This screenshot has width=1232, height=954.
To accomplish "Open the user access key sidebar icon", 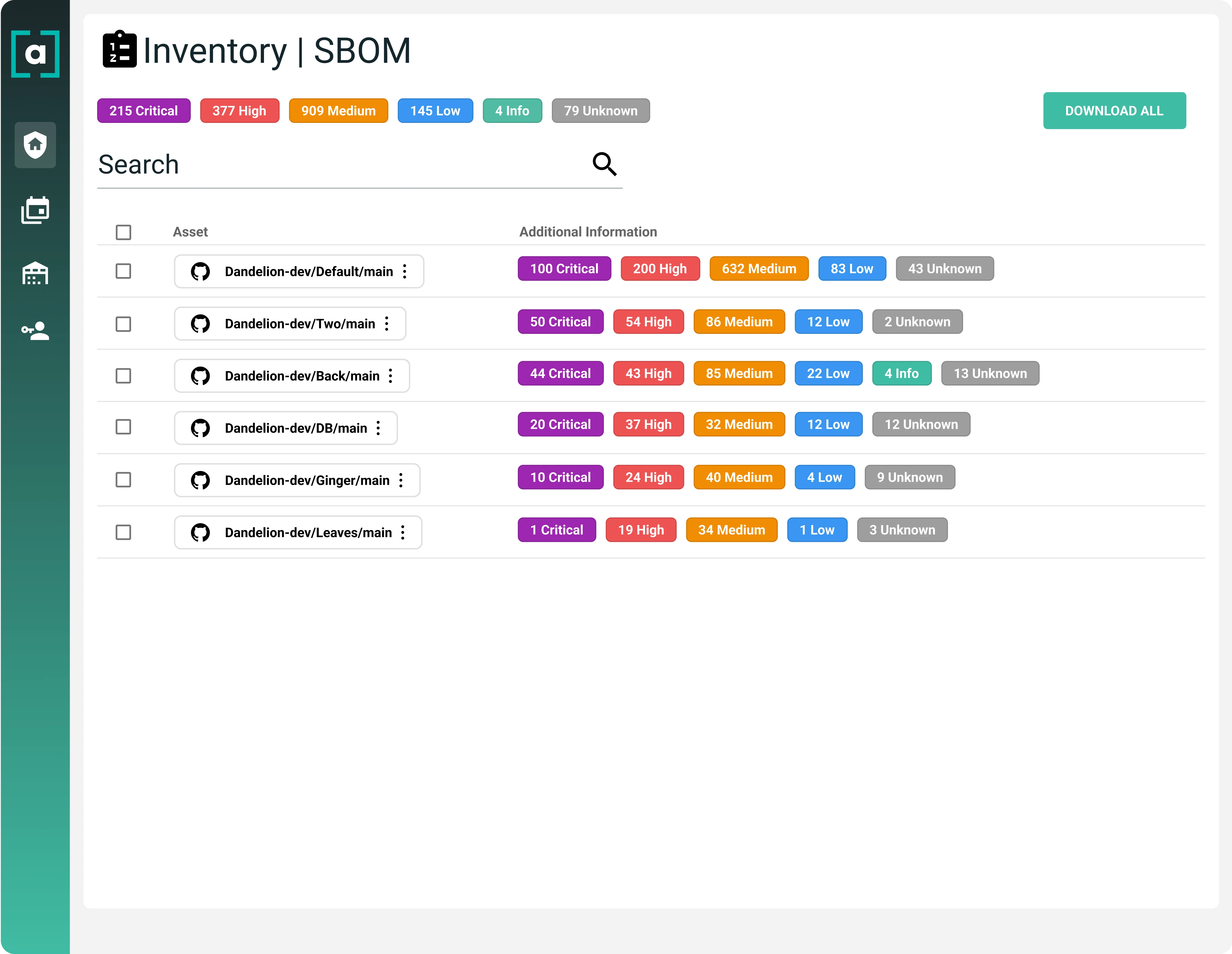I will (x=35, y=331).
